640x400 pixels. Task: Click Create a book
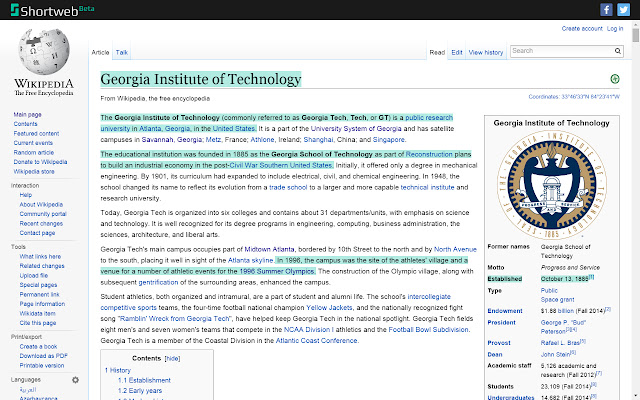[x=38, y=347]
